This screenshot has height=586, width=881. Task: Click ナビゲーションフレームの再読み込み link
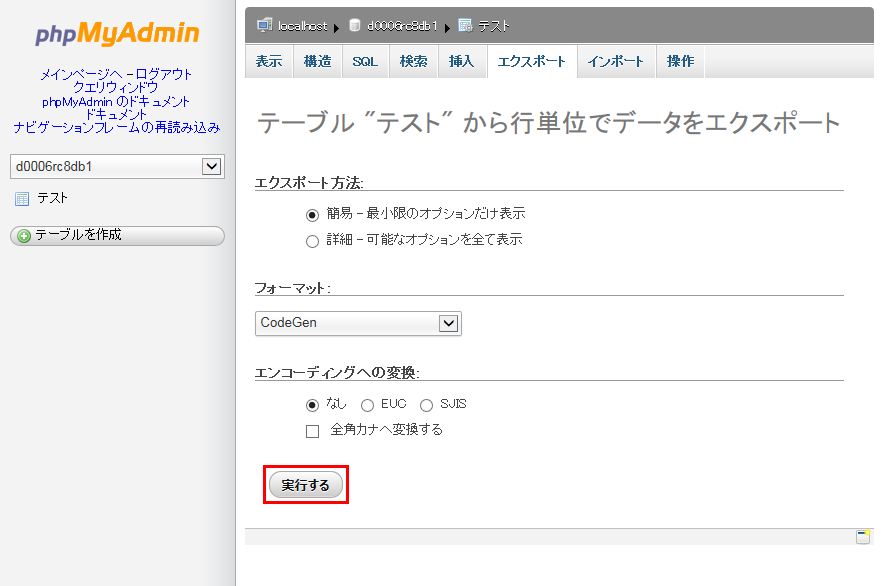click(117, 127)
